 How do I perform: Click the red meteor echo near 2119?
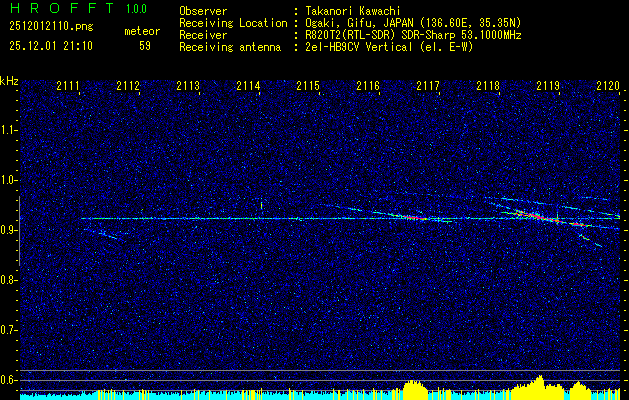[536, 216]
